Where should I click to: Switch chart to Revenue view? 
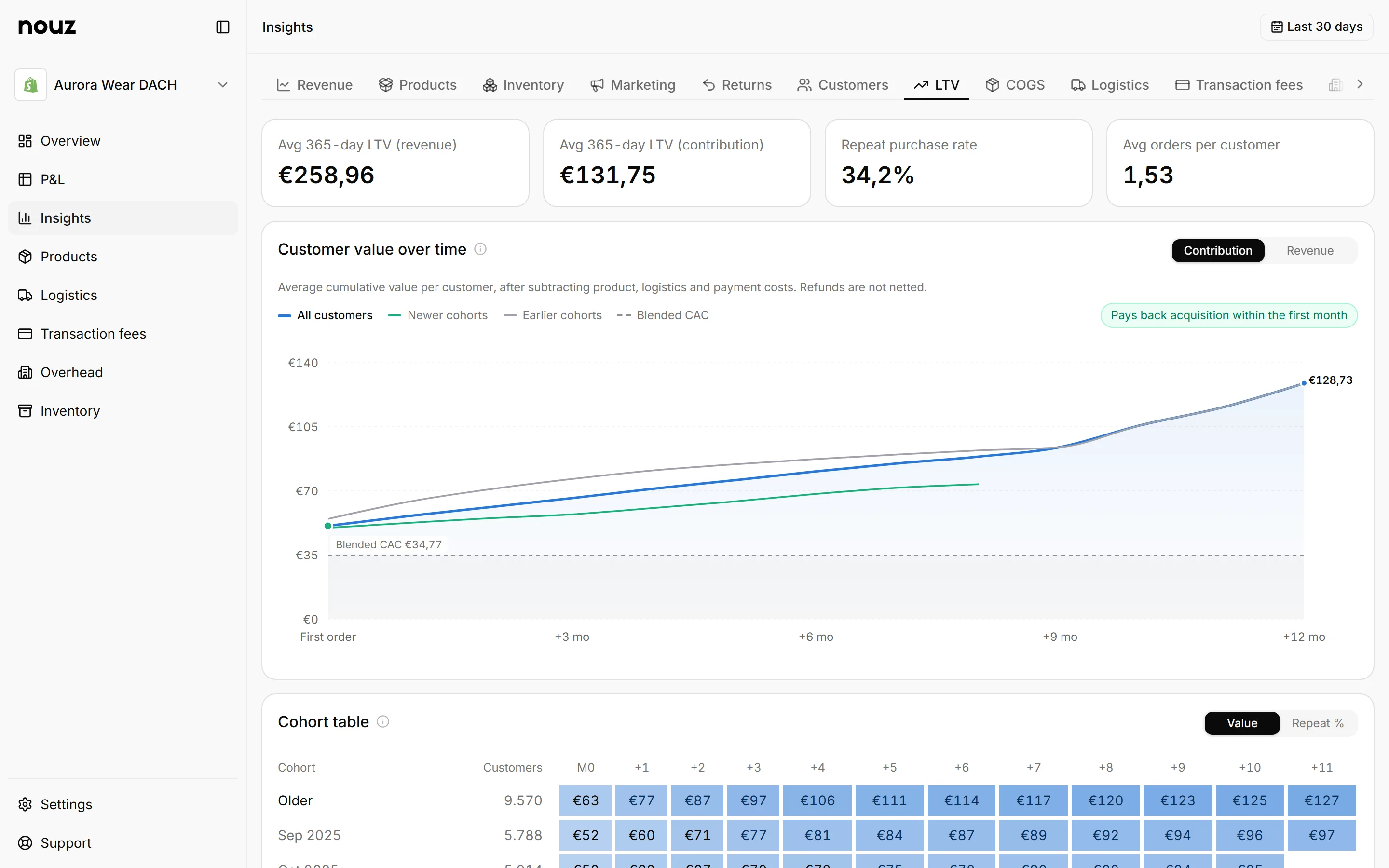(1310, 251)
